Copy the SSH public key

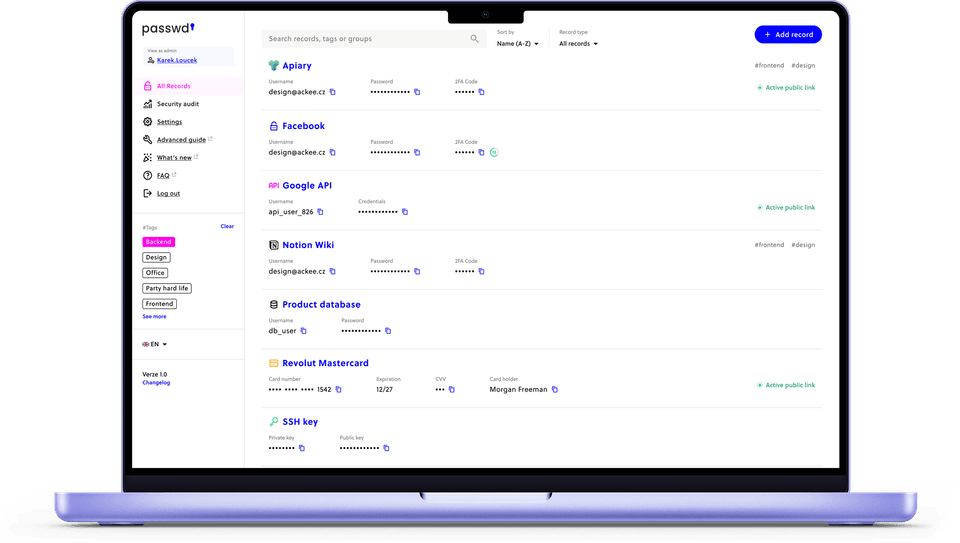[x=386, y=448]
